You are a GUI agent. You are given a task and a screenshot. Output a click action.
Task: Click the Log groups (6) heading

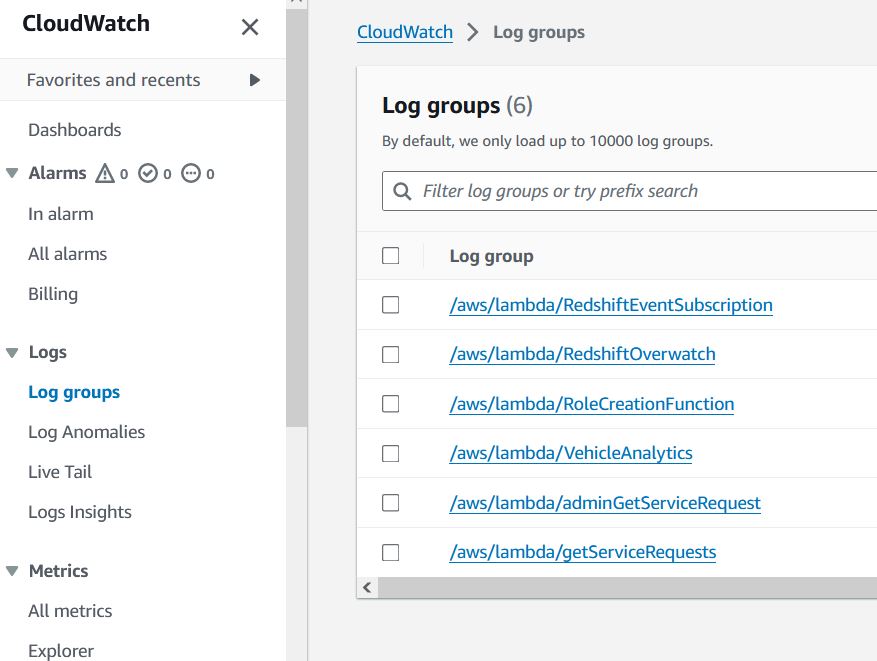[457, 105]
